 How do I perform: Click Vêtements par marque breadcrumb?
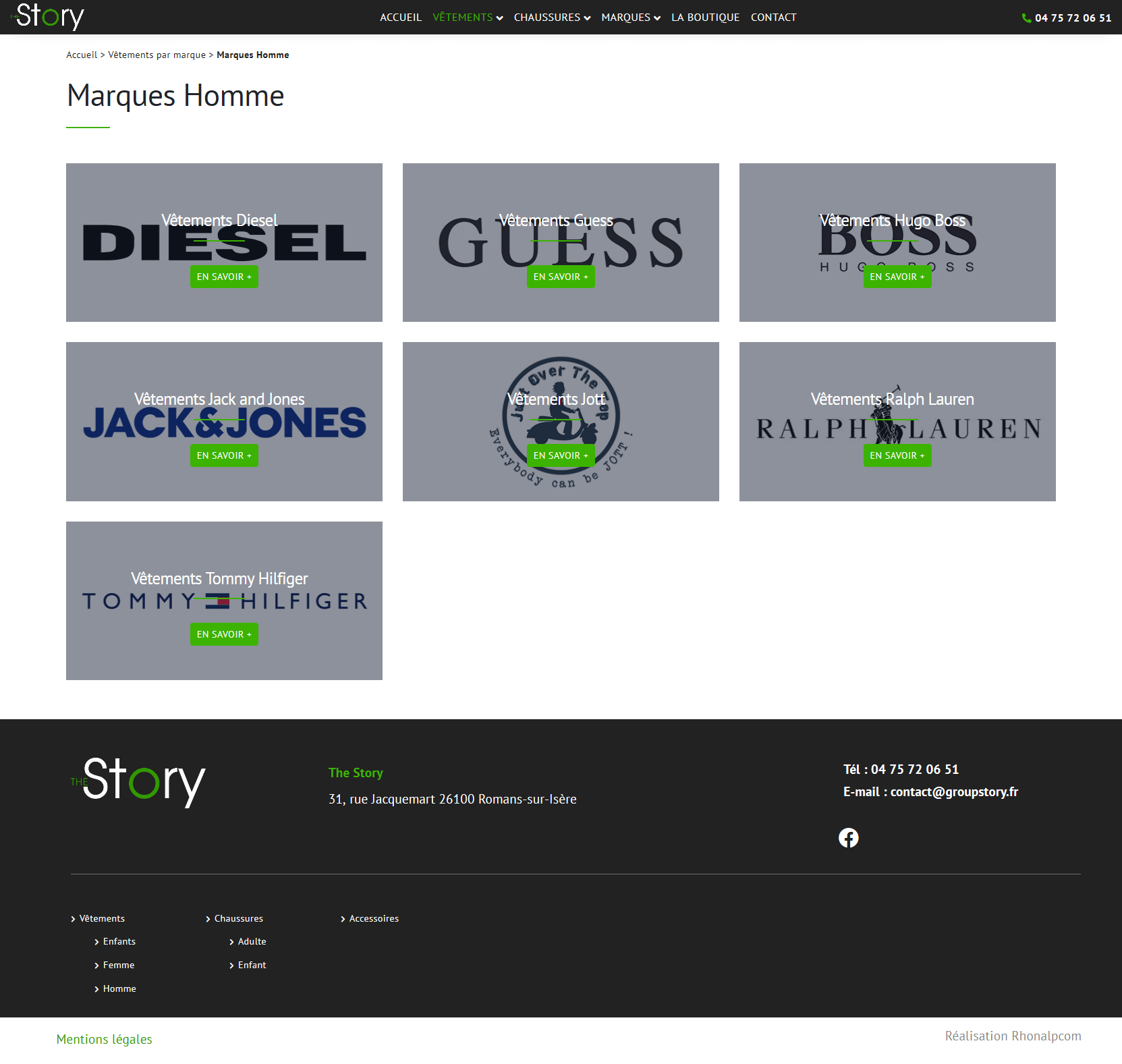pos(157,55)
